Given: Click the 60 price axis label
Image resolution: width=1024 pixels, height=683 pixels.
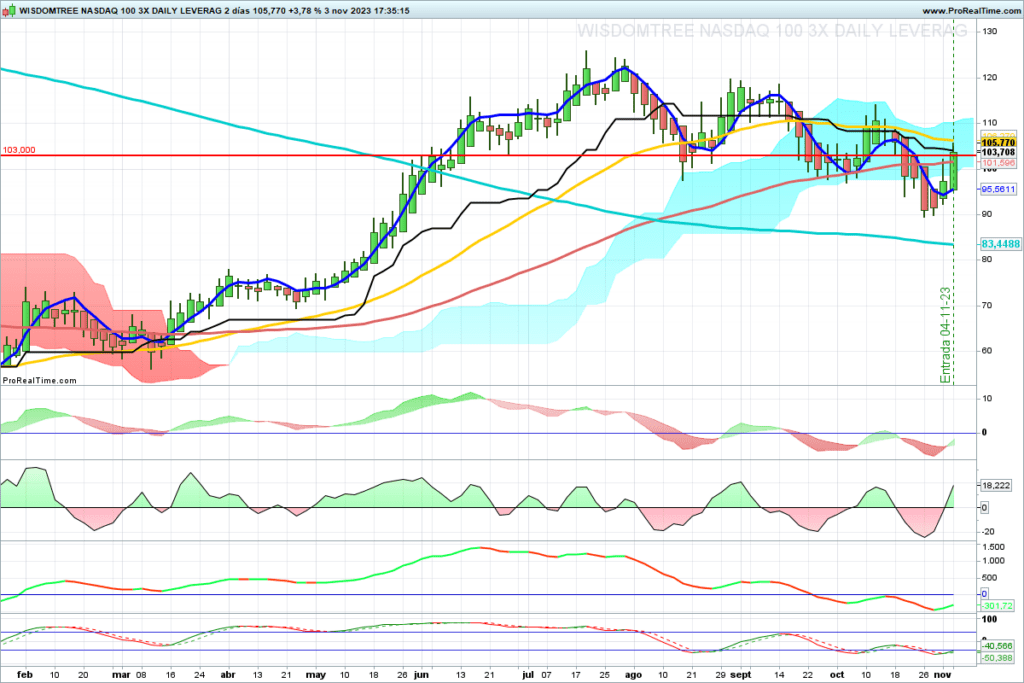Looking at the screenshot, I should tap(987, 351).
